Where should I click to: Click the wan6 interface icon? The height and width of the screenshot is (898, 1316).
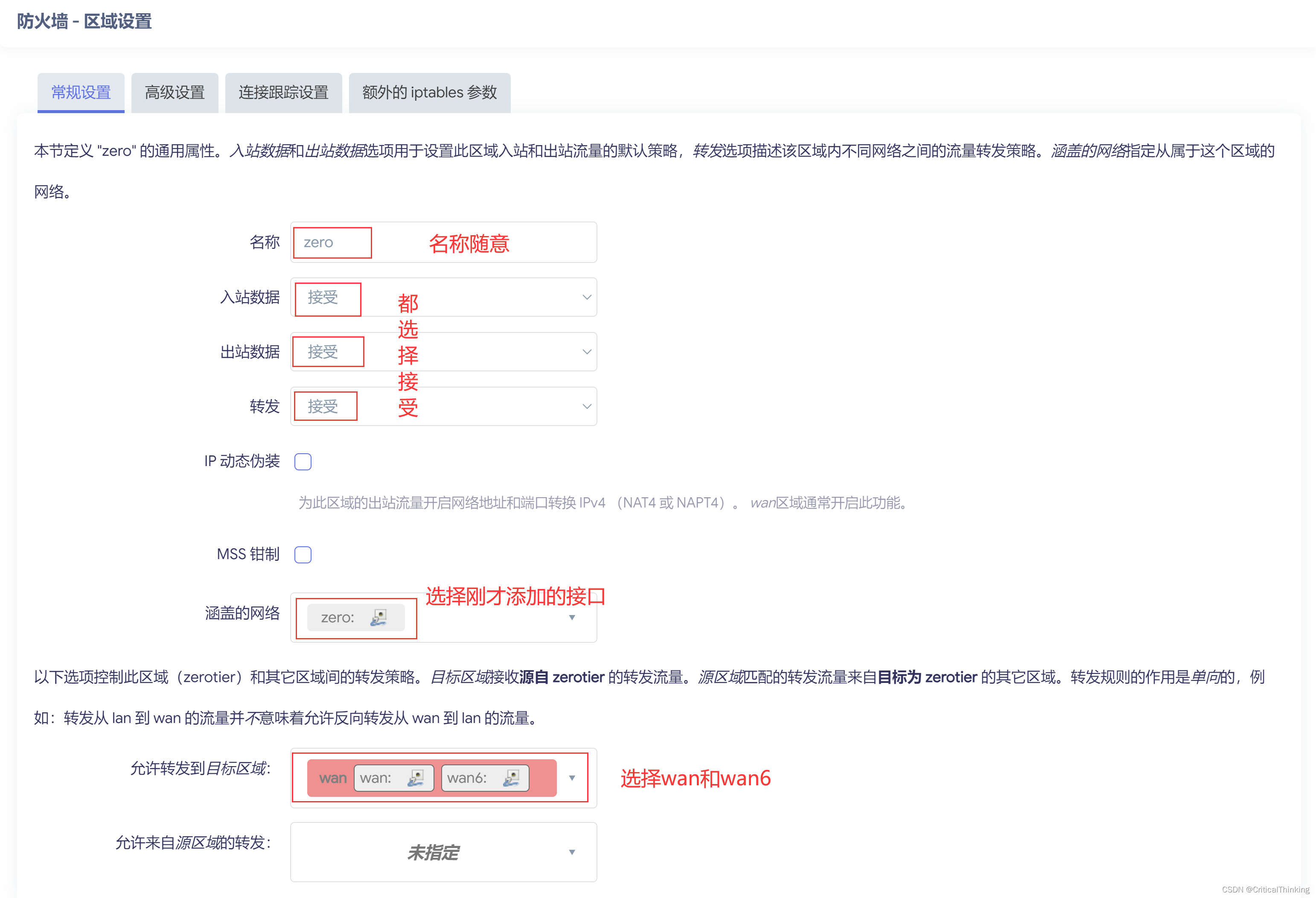(511, 778)
